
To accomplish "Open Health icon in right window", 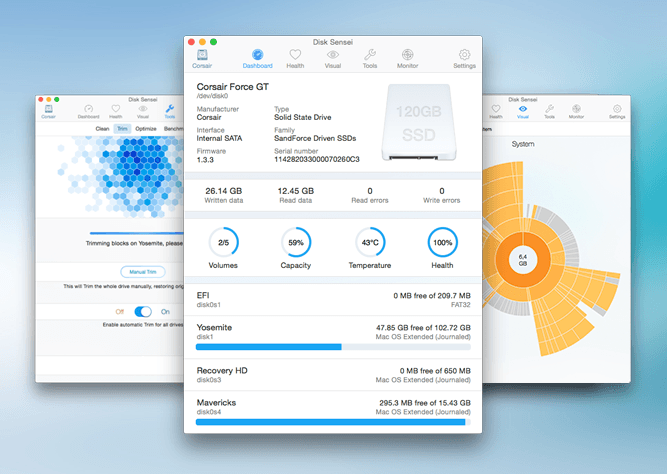I will click(496, 109).
